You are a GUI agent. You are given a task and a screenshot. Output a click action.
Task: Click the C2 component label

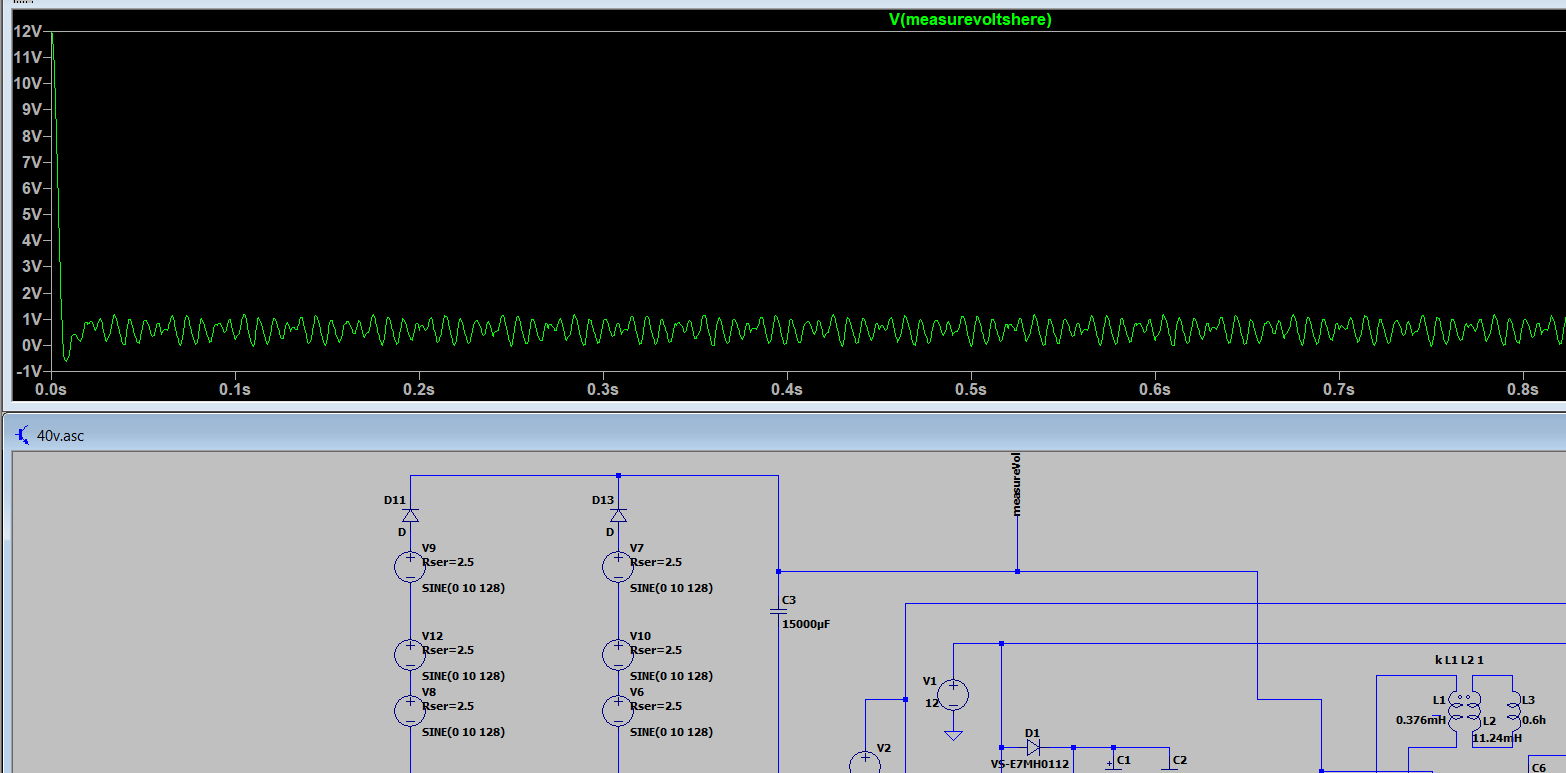point(1179,760)
